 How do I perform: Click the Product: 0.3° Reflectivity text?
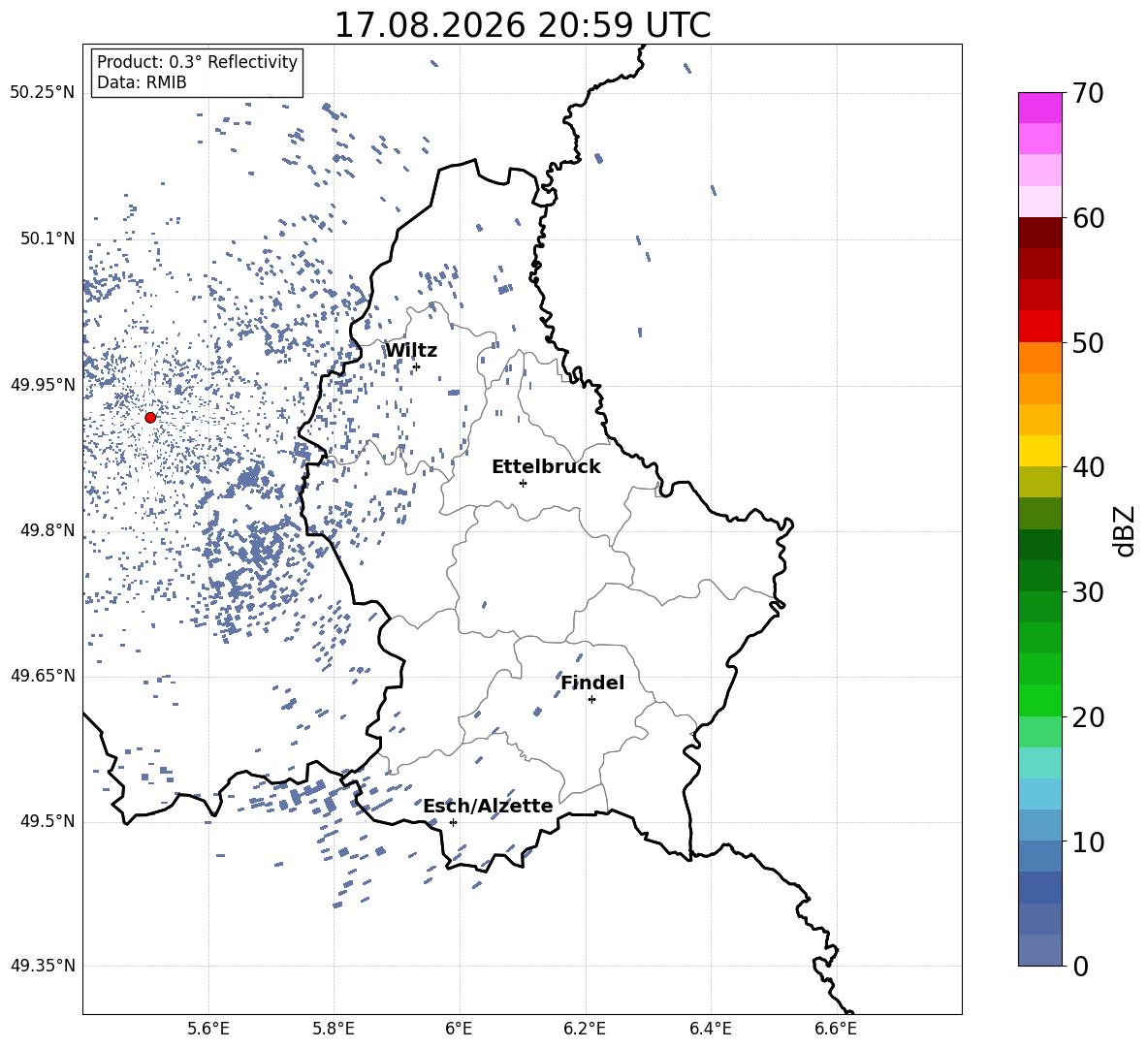pos(197,62)
